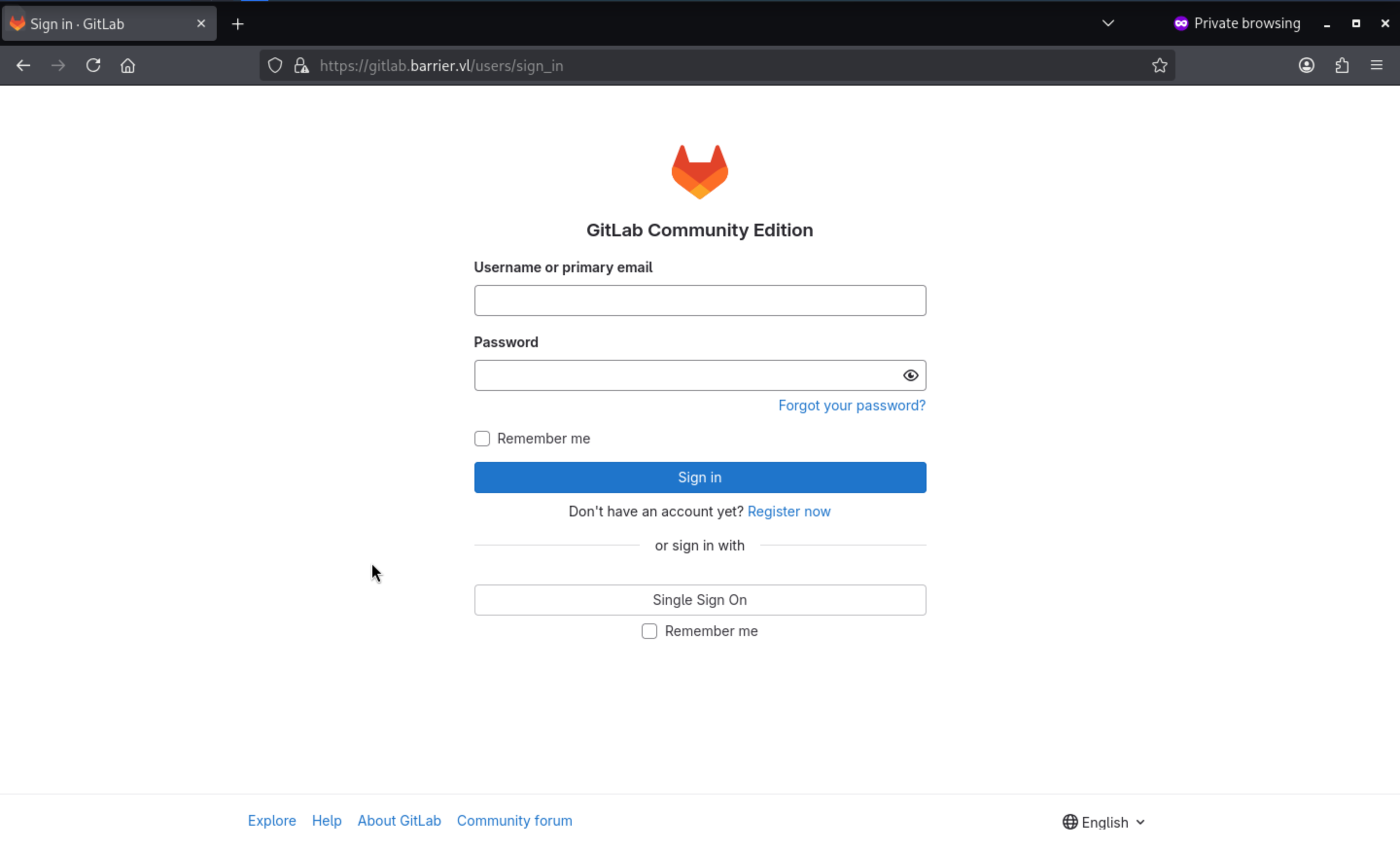Open the list all tabs chevron

pyautogui.click(x=1108, y=23)
